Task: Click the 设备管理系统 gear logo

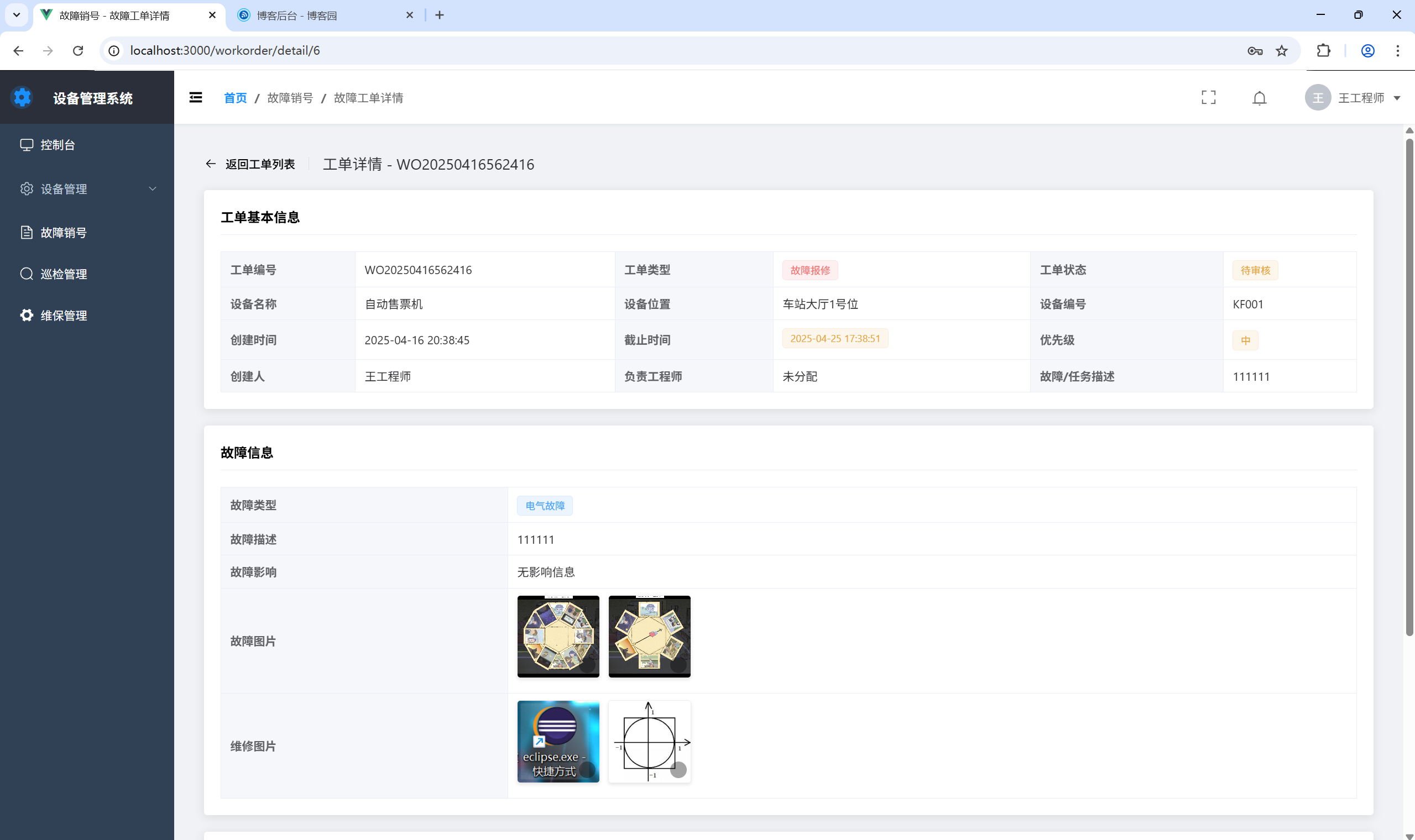Action: 23,98
